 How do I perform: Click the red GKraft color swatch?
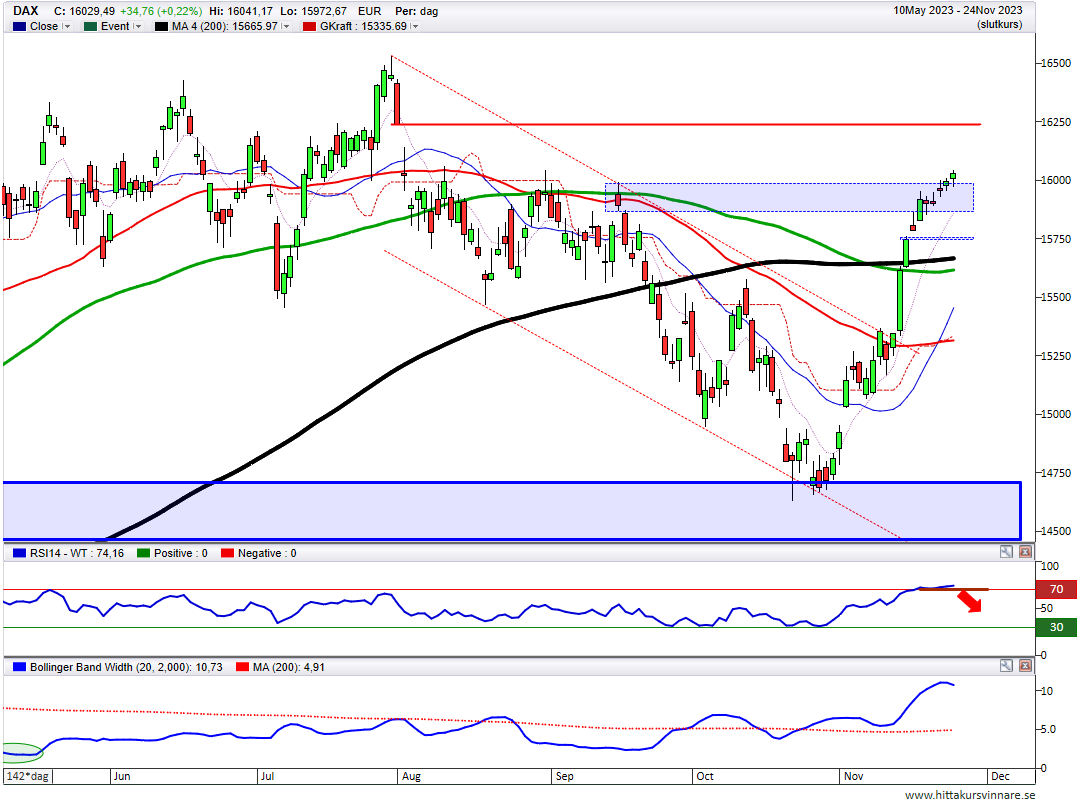(309, 26)
